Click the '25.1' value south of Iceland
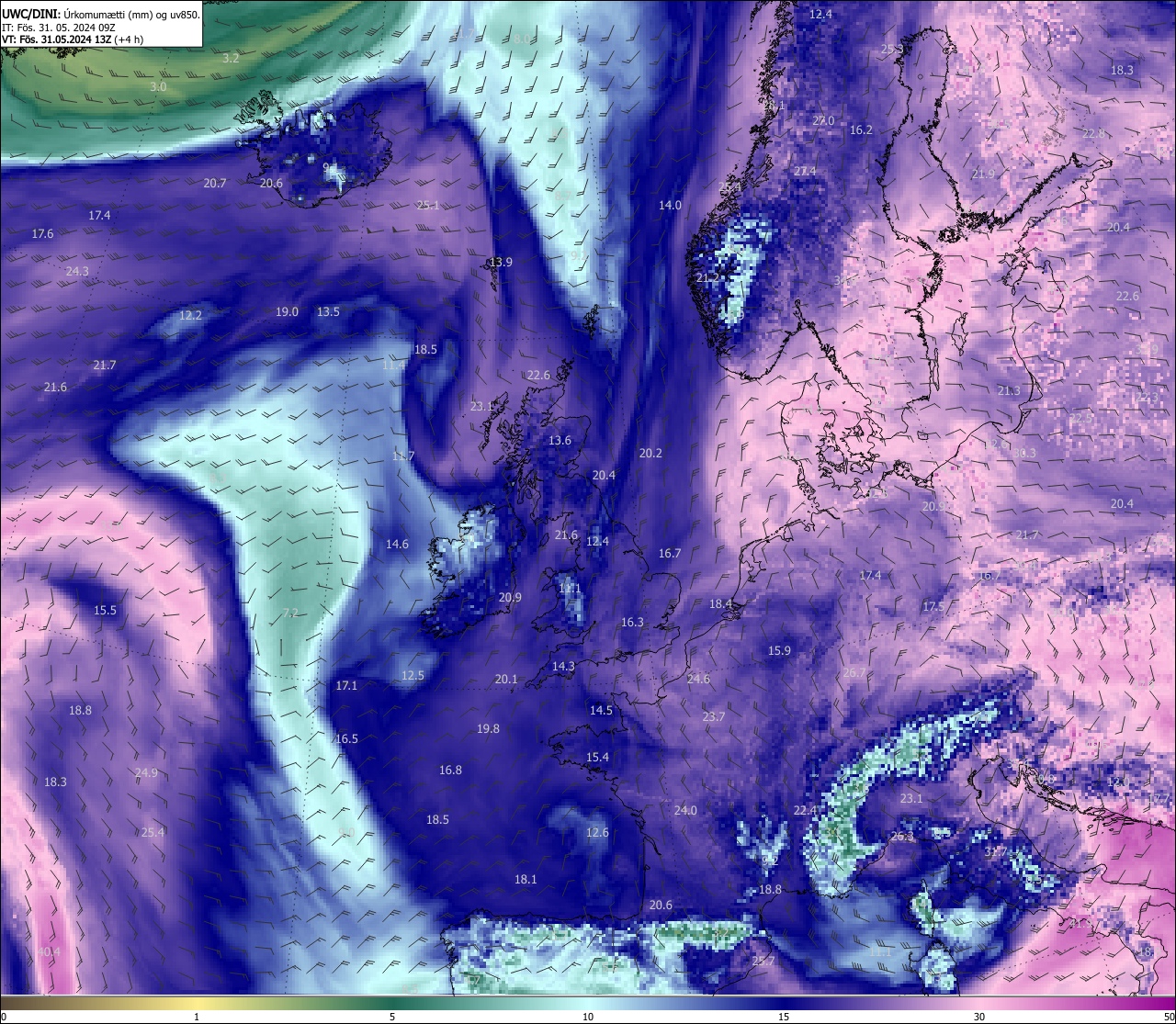The width and height of the screenshot is (1176, 1024). click(428, 206)
